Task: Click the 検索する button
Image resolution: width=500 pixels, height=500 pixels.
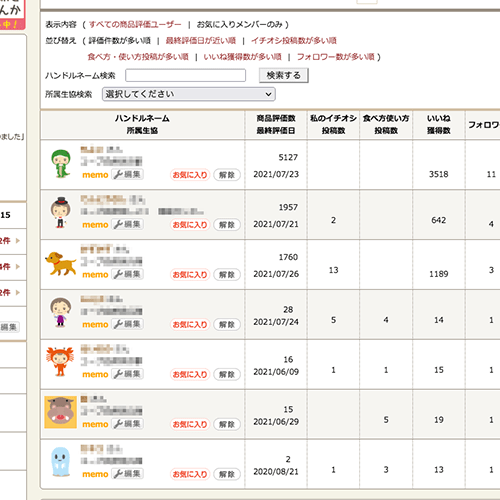Action: 284,75
